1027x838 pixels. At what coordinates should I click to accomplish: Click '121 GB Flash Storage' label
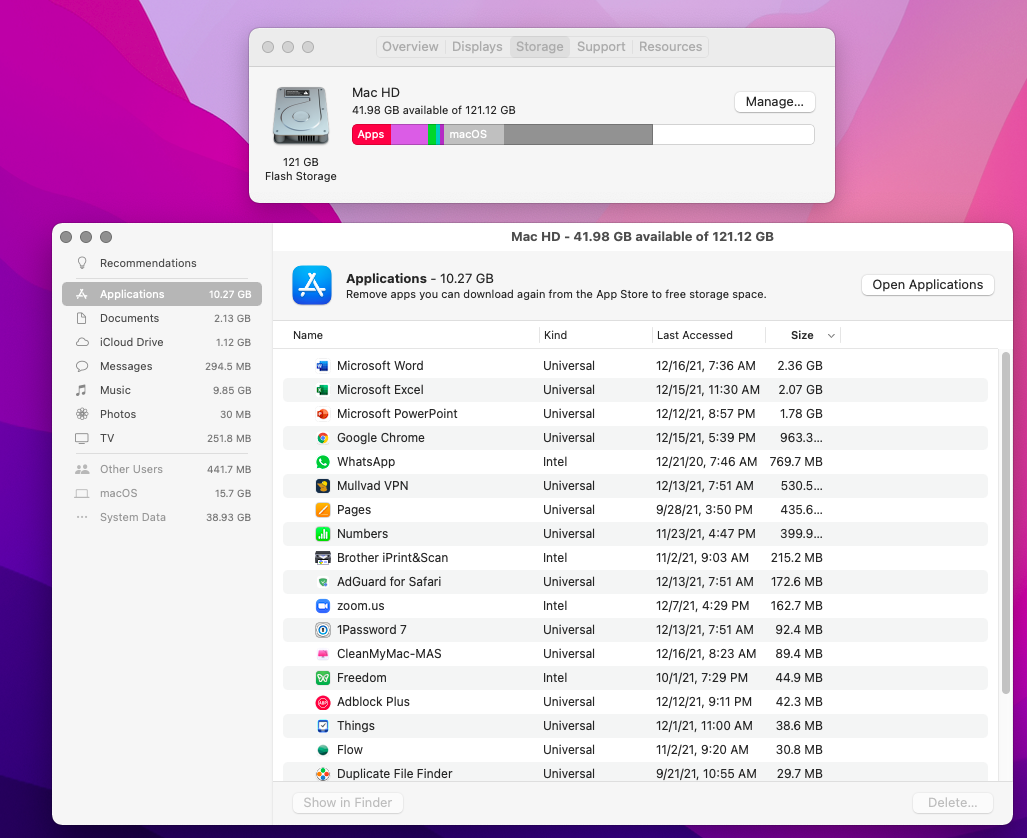click(x=301, y=169)
